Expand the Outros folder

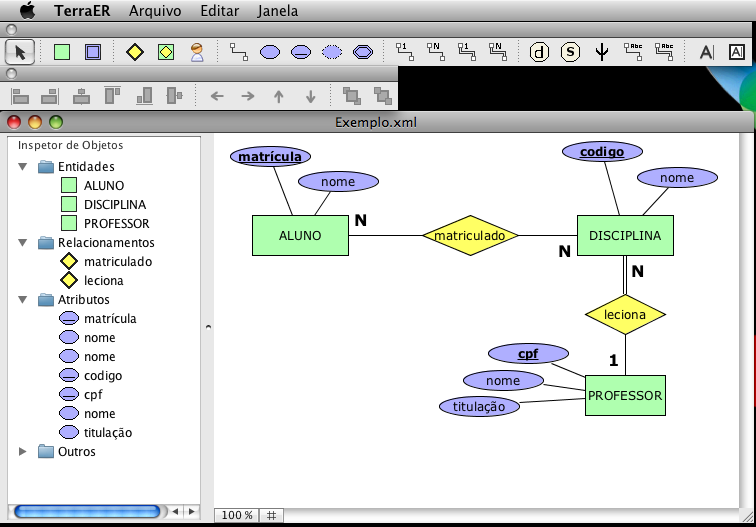23,452
